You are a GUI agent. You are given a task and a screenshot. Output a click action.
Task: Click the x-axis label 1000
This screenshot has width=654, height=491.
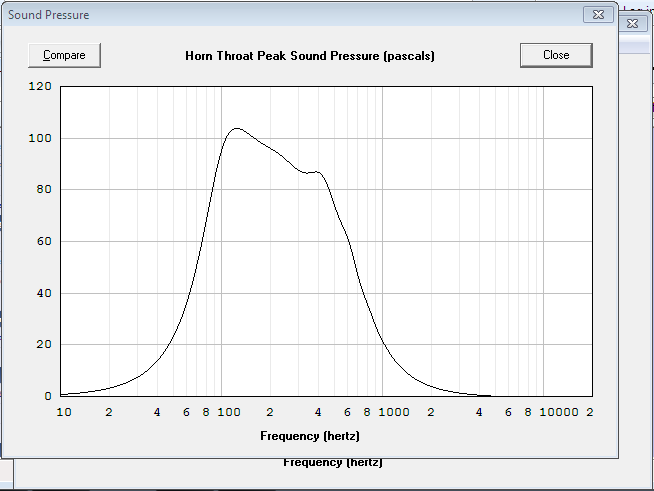coord(394,412)
